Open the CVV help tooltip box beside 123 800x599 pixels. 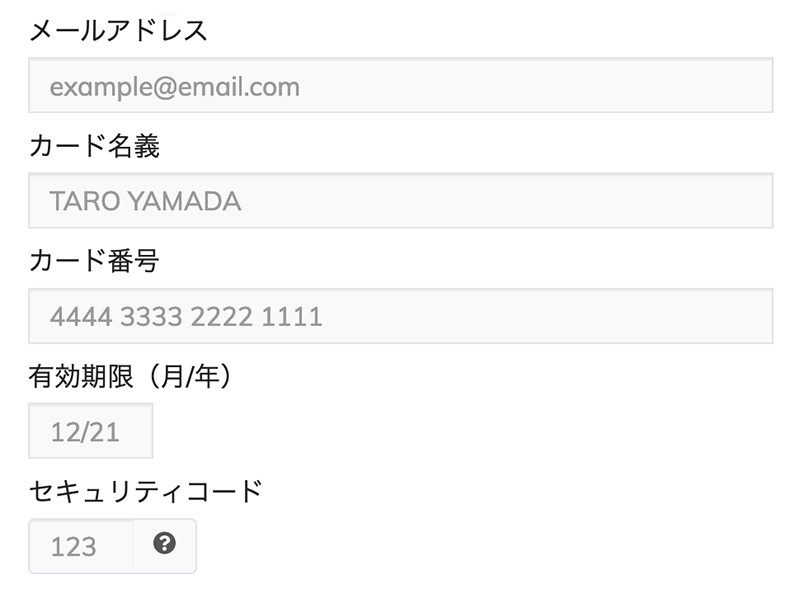click(x=165, y=546)
